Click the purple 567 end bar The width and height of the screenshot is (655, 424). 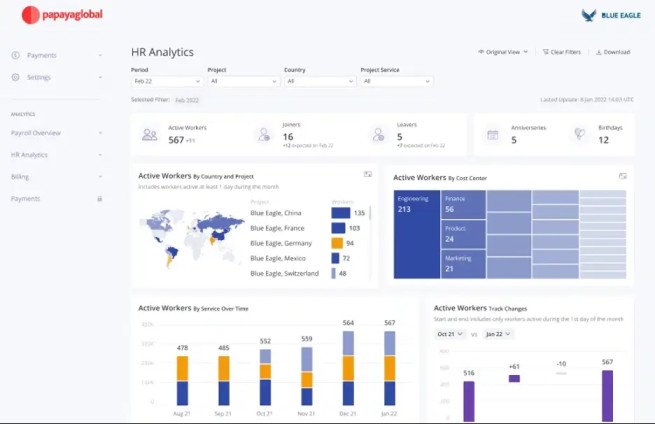tap(607, 396)
